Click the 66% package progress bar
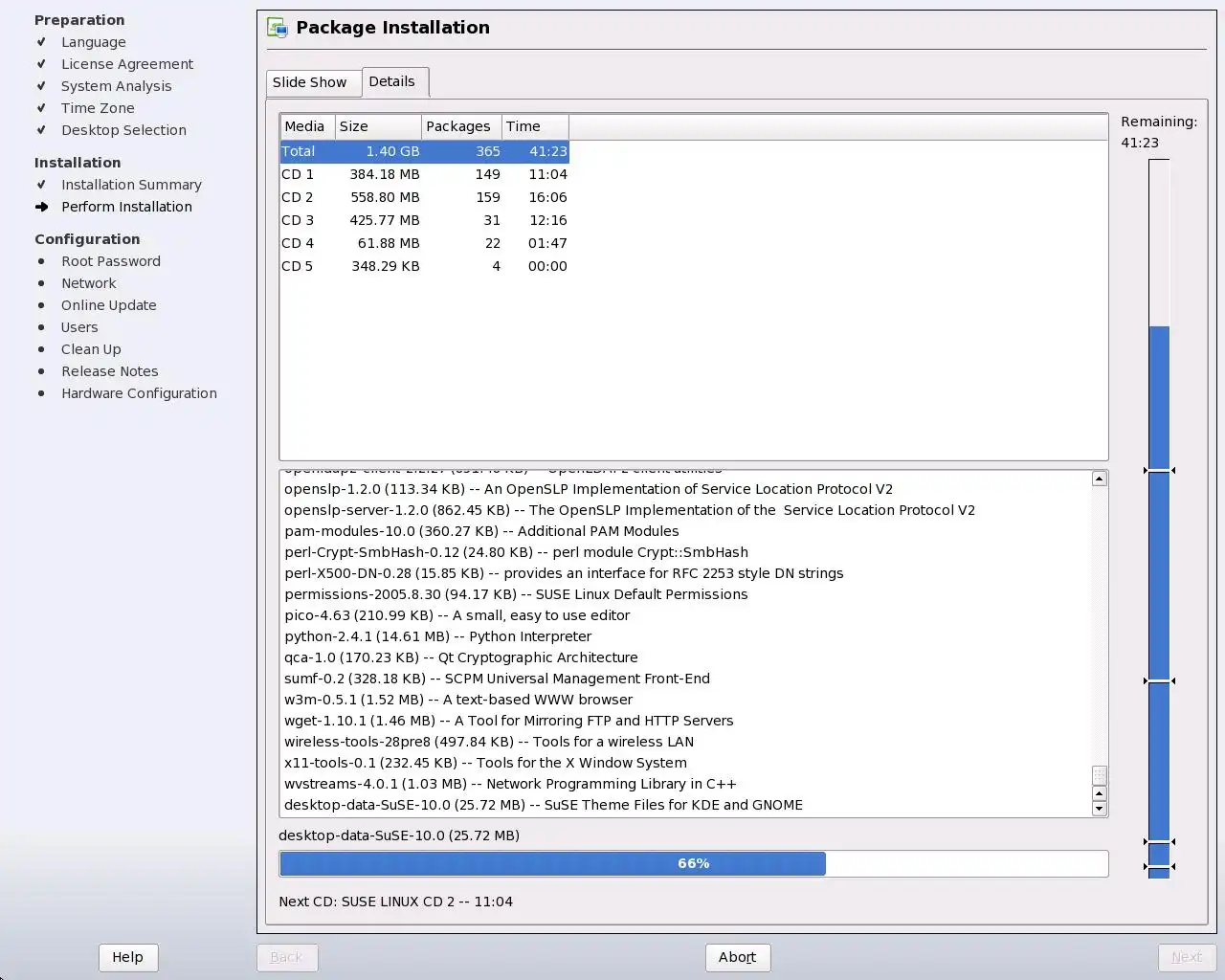This screenshot has width=1225, height=980. click(x=694, y=863)
